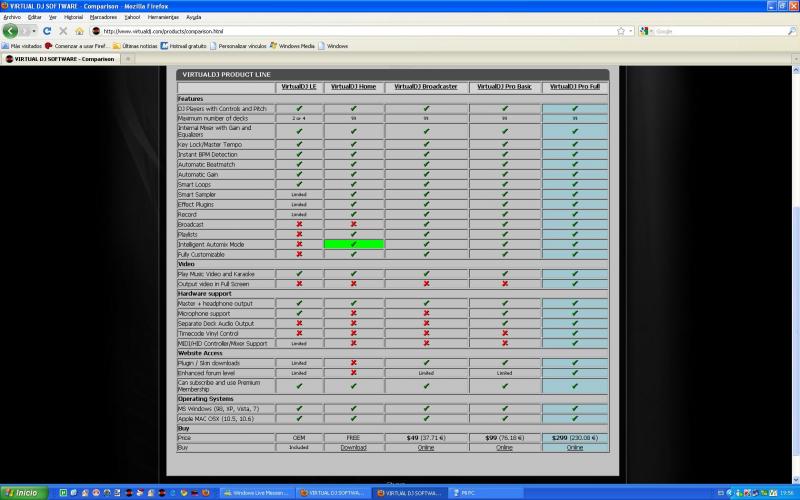Click the Google search input box

point(719,31)
